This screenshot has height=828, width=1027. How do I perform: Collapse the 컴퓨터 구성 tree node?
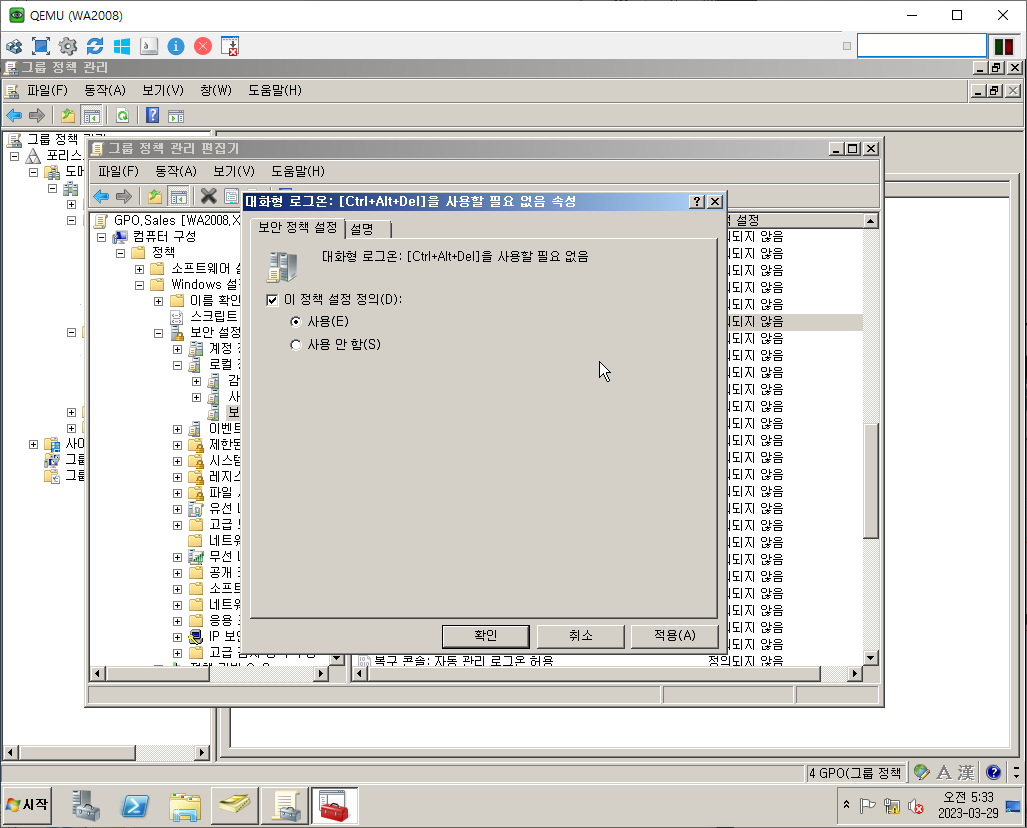(x=102, y=237)
